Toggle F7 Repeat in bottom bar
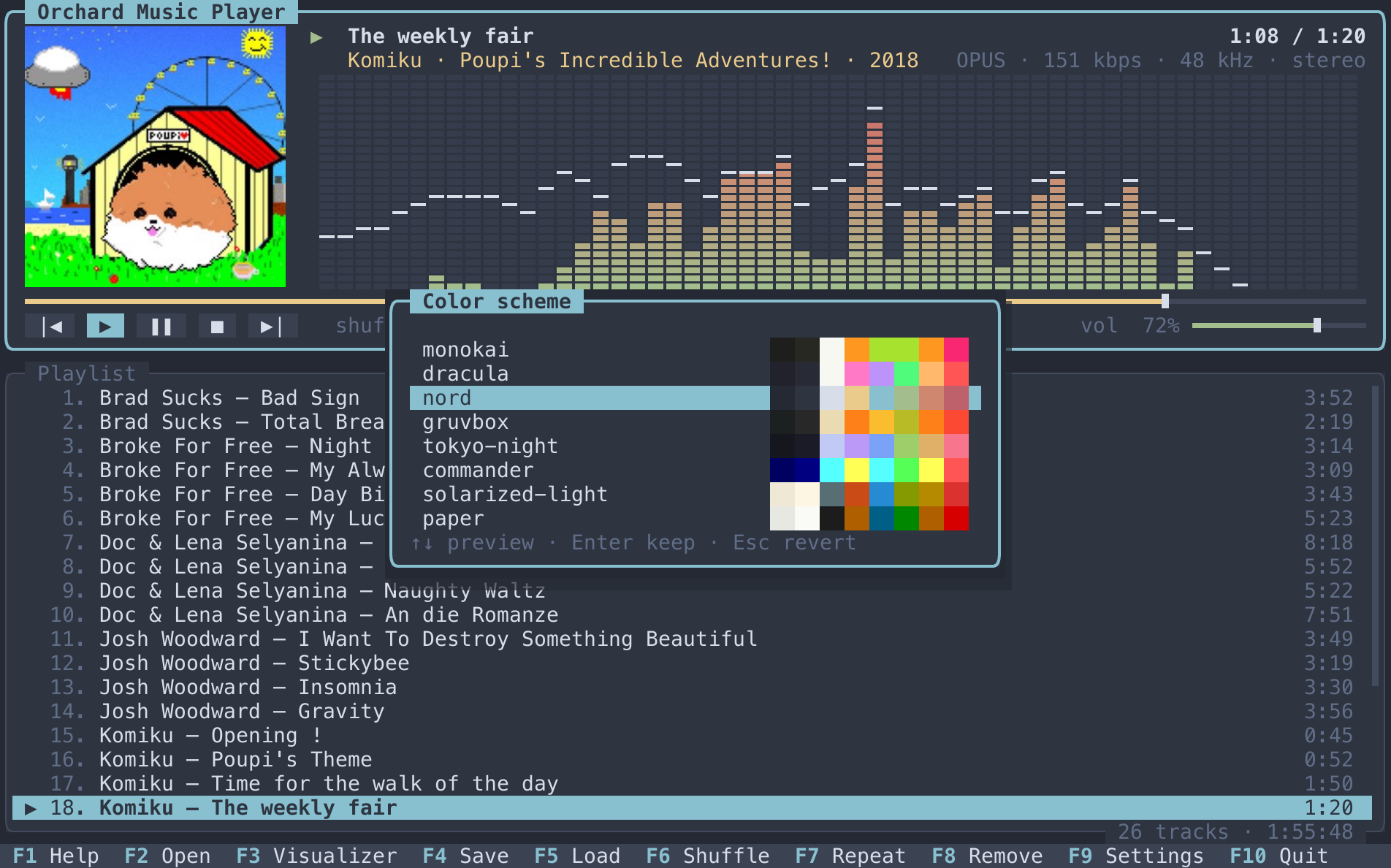The image size is (1391, 868). click(850, 856)
